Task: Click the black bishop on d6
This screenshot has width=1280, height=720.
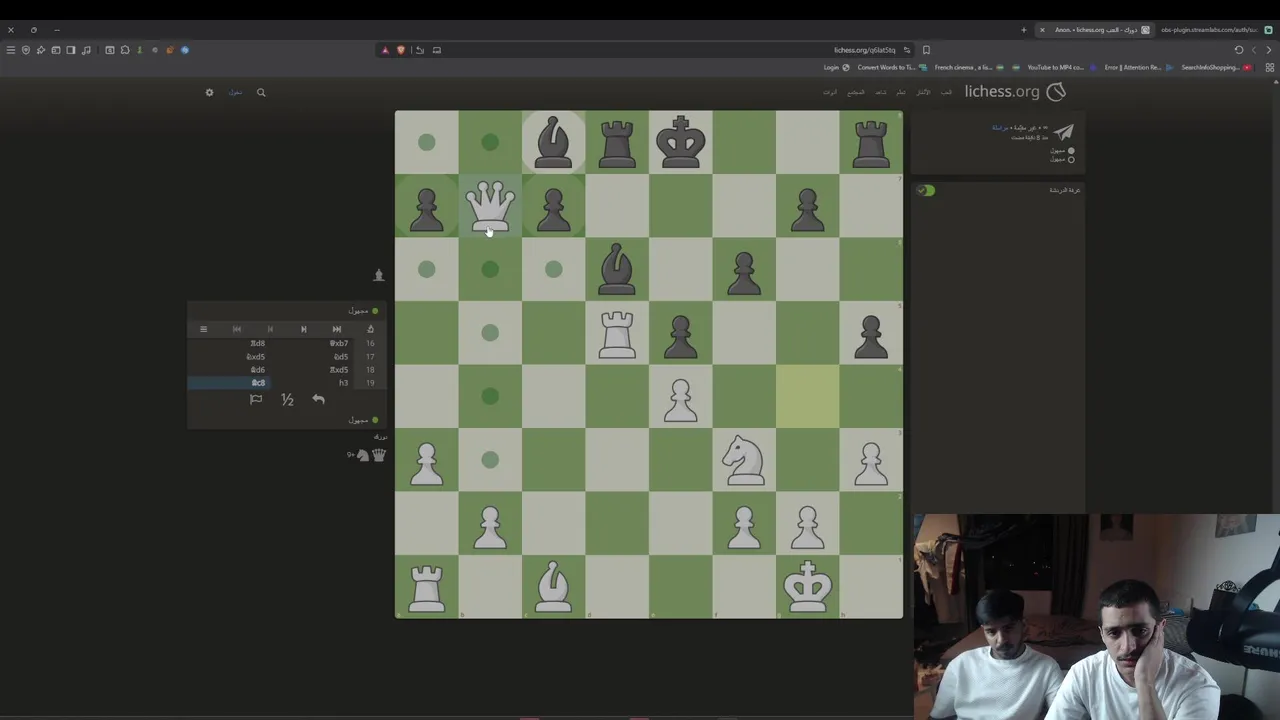Action: point(617,269)
